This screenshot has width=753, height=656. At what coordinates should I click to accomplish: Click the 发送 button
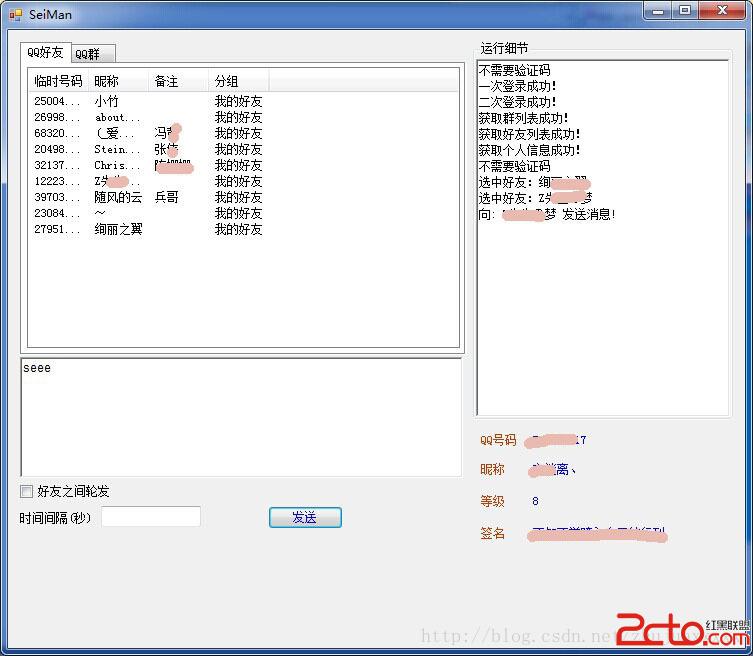click(305, 517)
